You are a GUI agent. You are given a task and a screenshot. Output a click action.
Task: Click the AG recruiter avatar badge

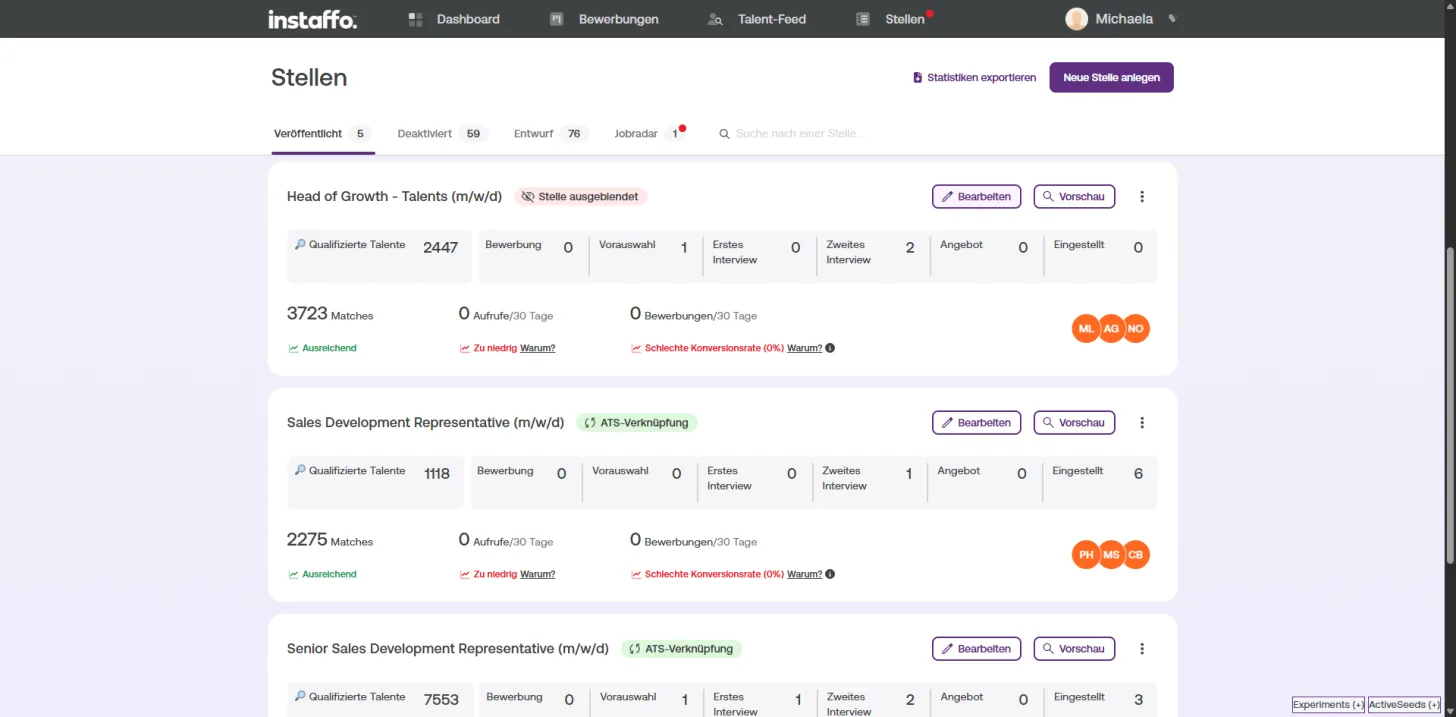coord(1111,328)
